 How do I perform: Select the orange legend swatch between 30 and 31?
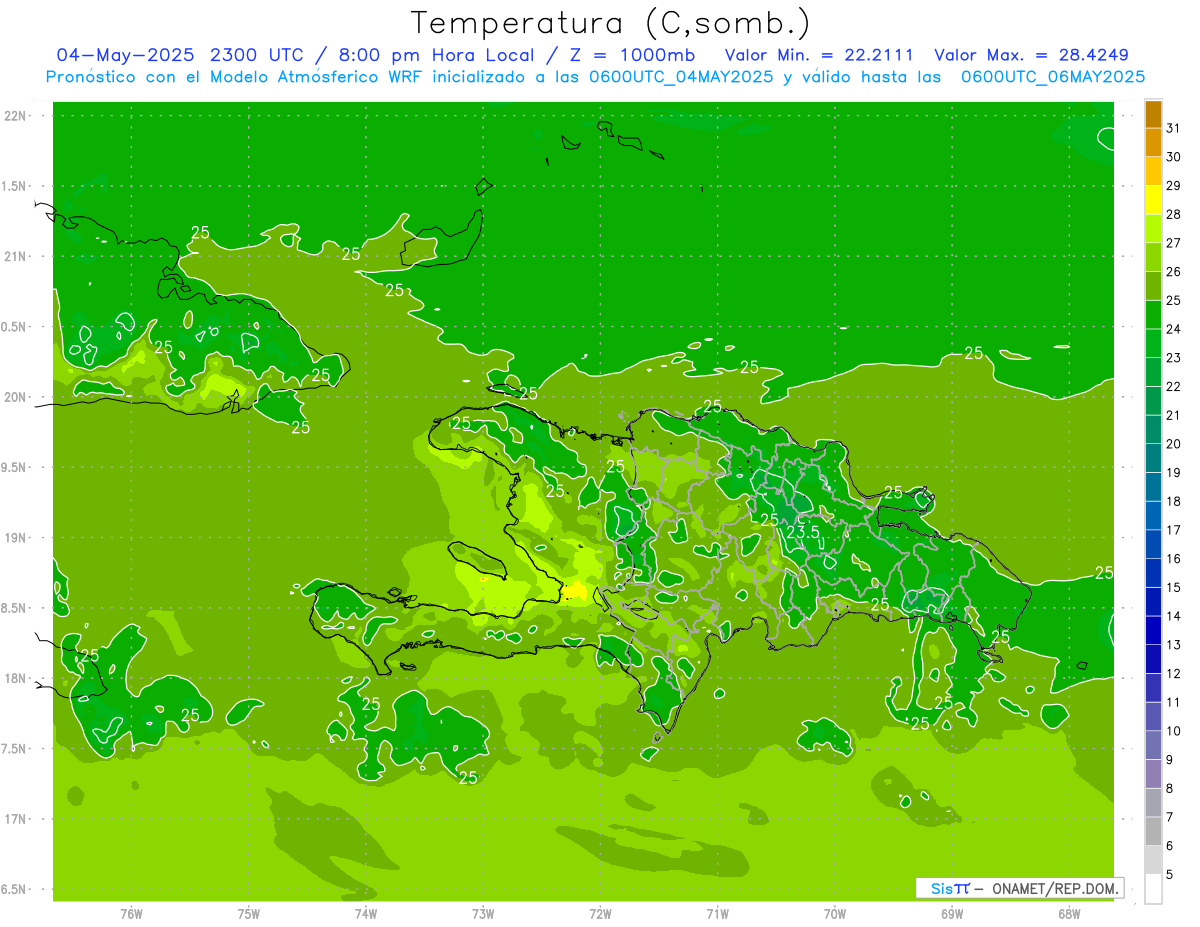click(1153, 142)
